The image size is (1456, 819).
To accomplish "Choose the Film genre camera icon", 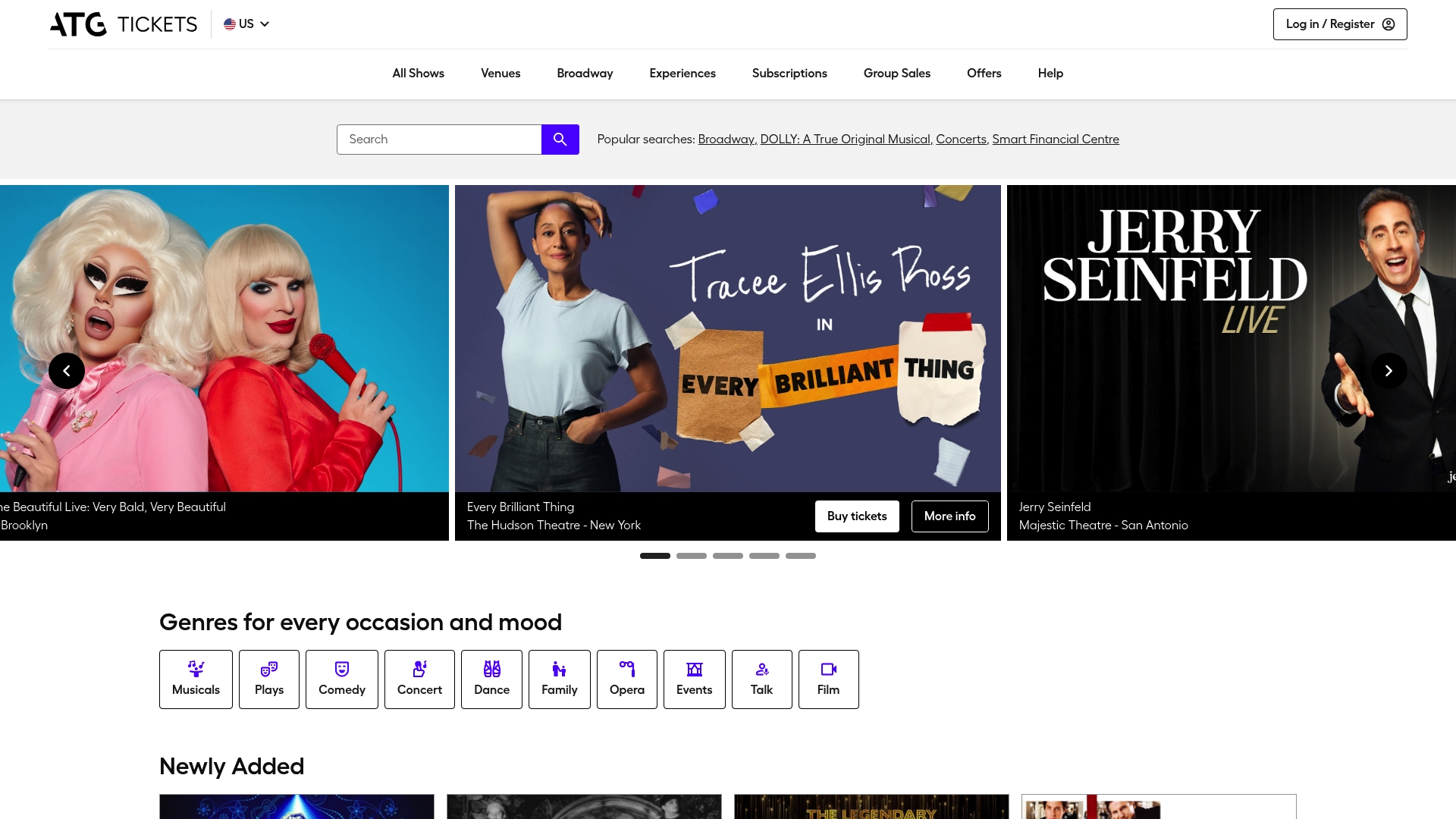I will (x=829, y=669).
